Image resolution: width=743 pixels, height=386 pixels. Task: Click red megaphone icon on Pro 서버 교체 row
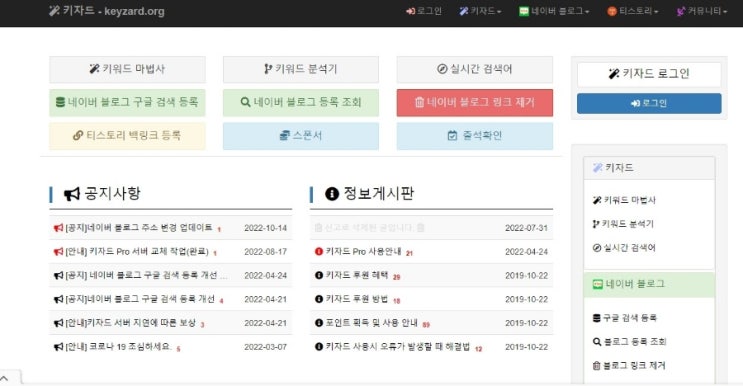tap(58, 251)
